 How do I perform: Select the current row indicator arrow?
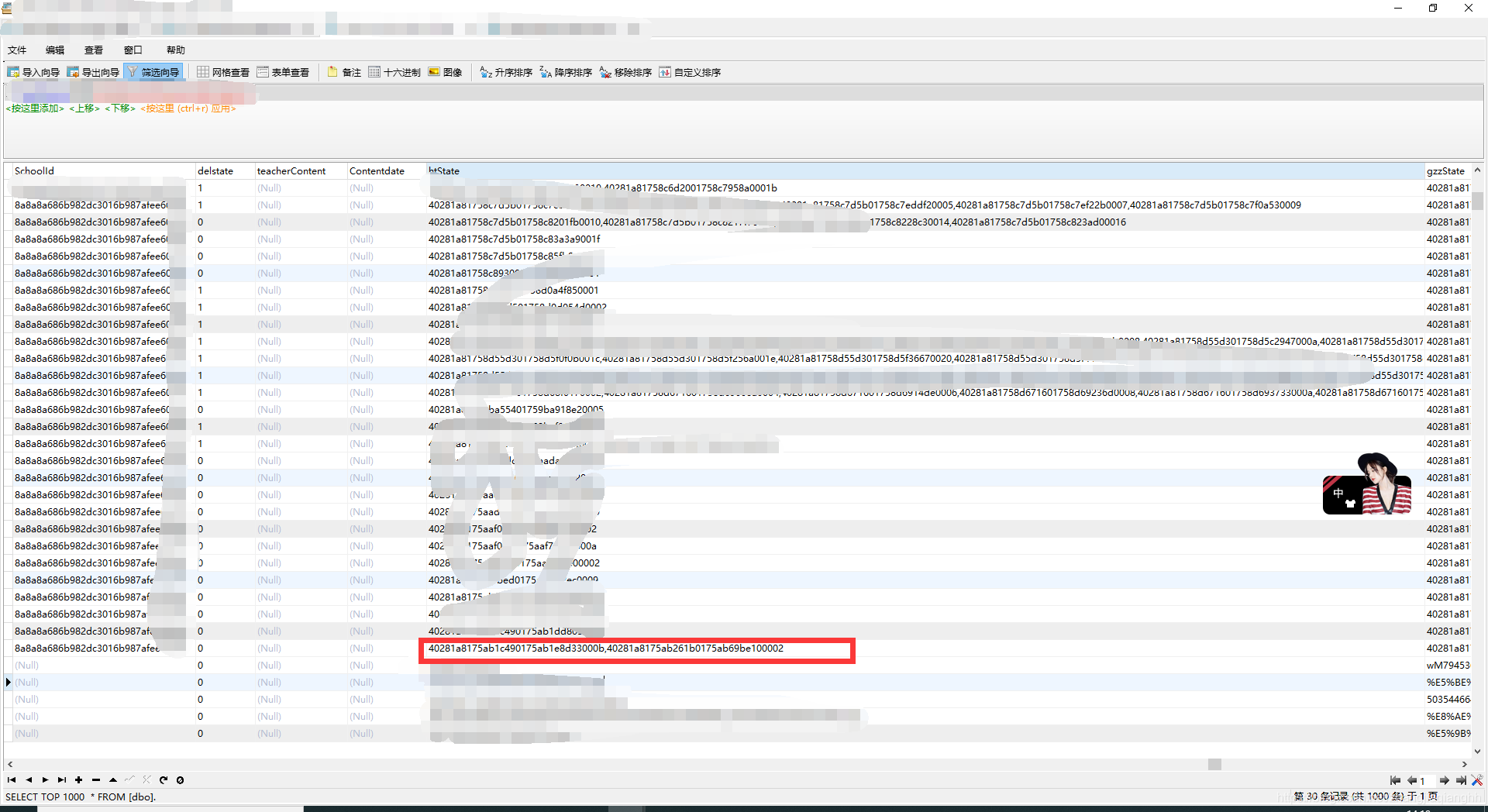tap(9, 683)
